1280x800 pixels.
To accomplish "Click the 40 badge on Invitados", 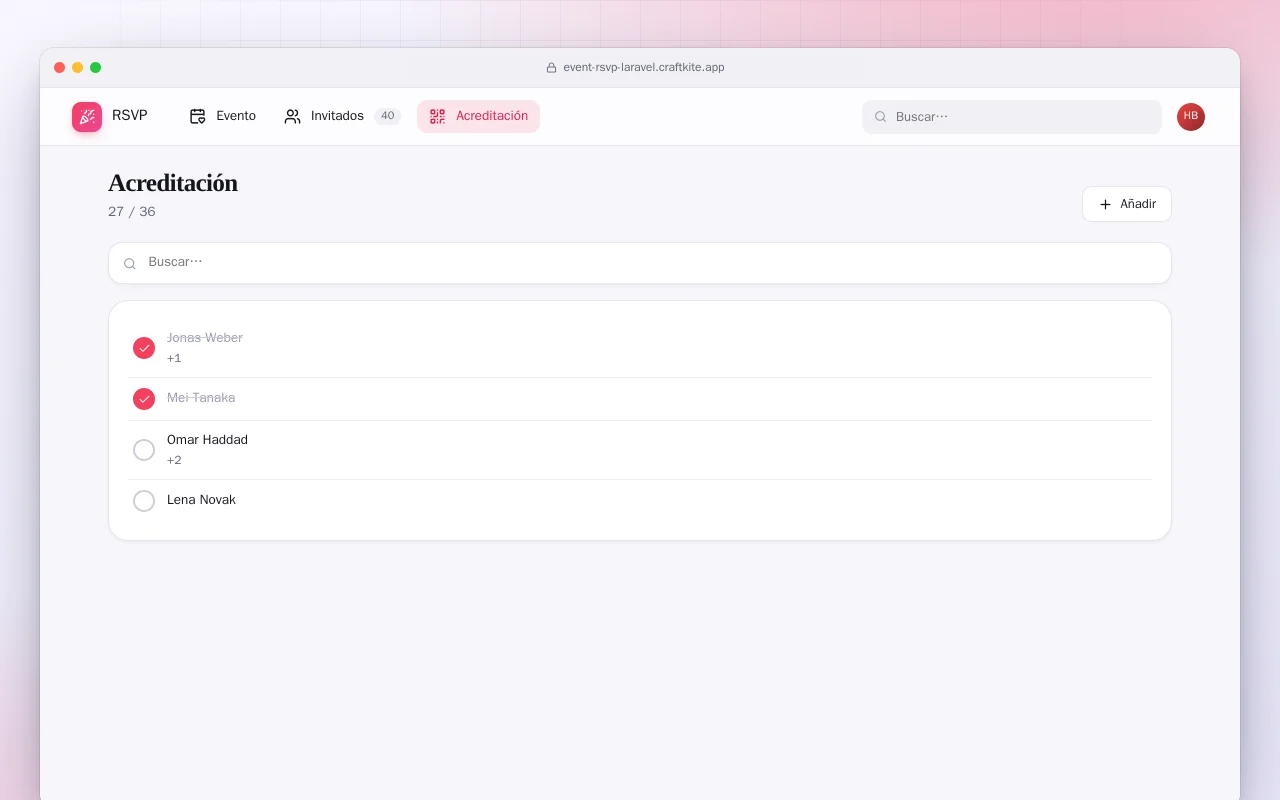I will tap(388, 116).
